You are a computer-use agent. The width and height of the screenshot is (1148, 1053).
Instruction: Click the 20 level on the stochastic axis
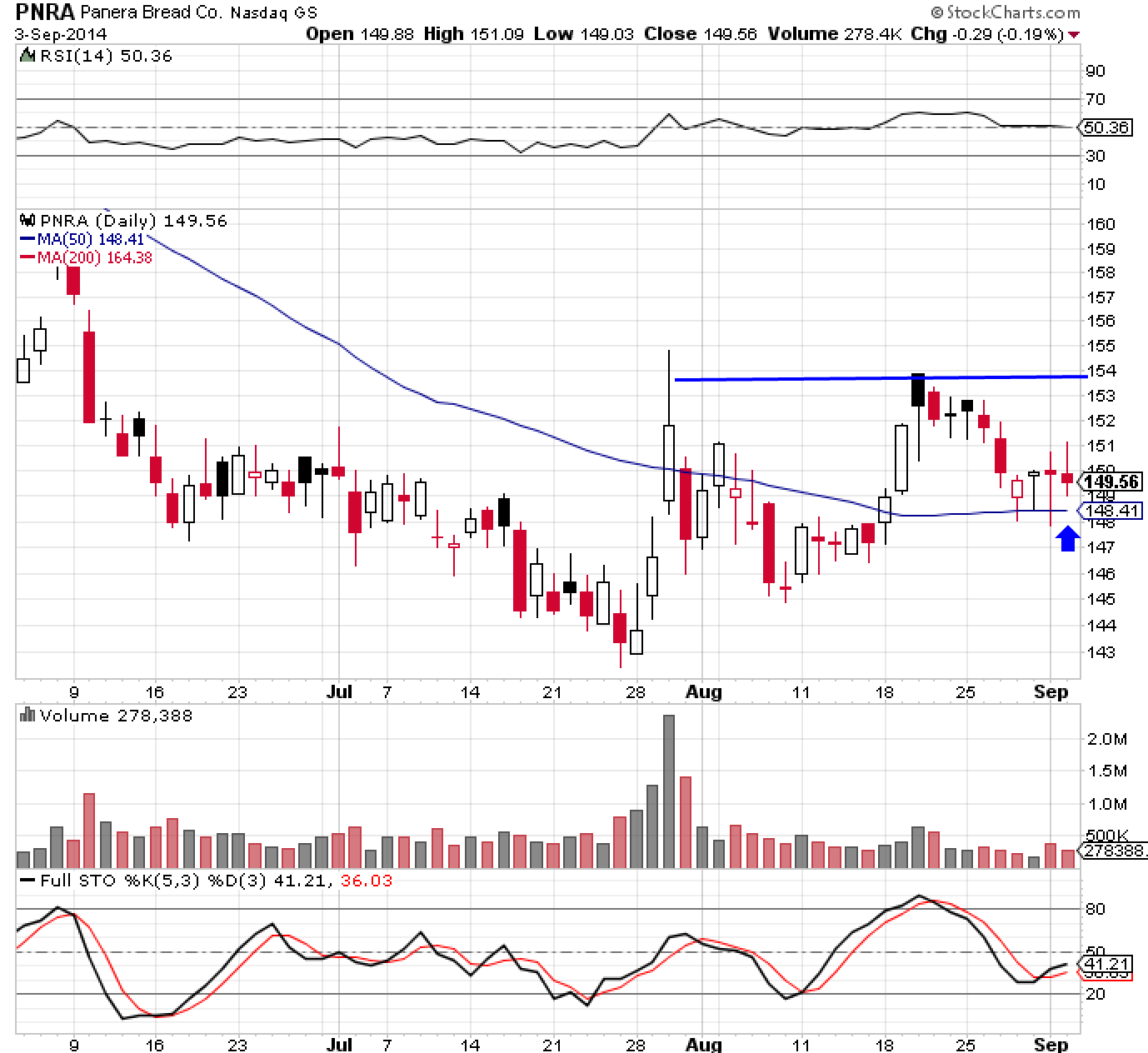(1096, 994)
